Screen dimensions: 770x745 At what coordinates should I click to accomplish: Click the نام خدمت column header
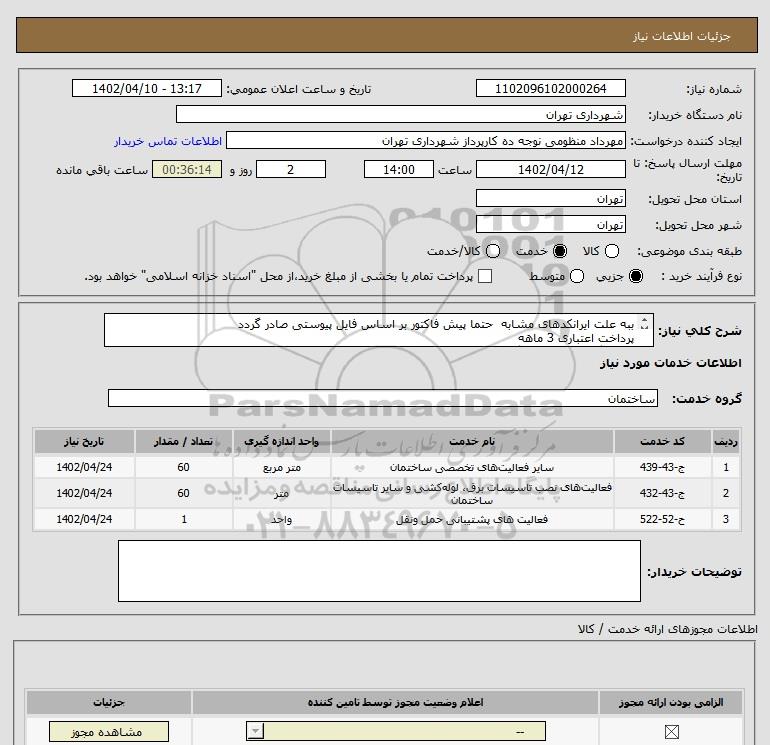[472, 441]
